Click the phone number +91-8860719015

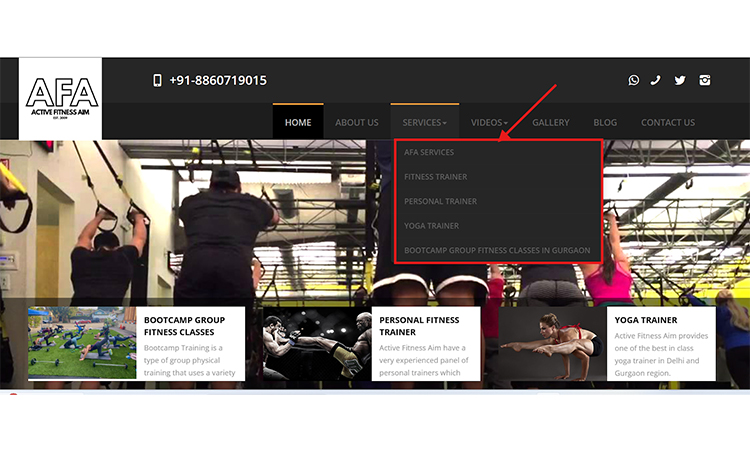tap(218, 80)
